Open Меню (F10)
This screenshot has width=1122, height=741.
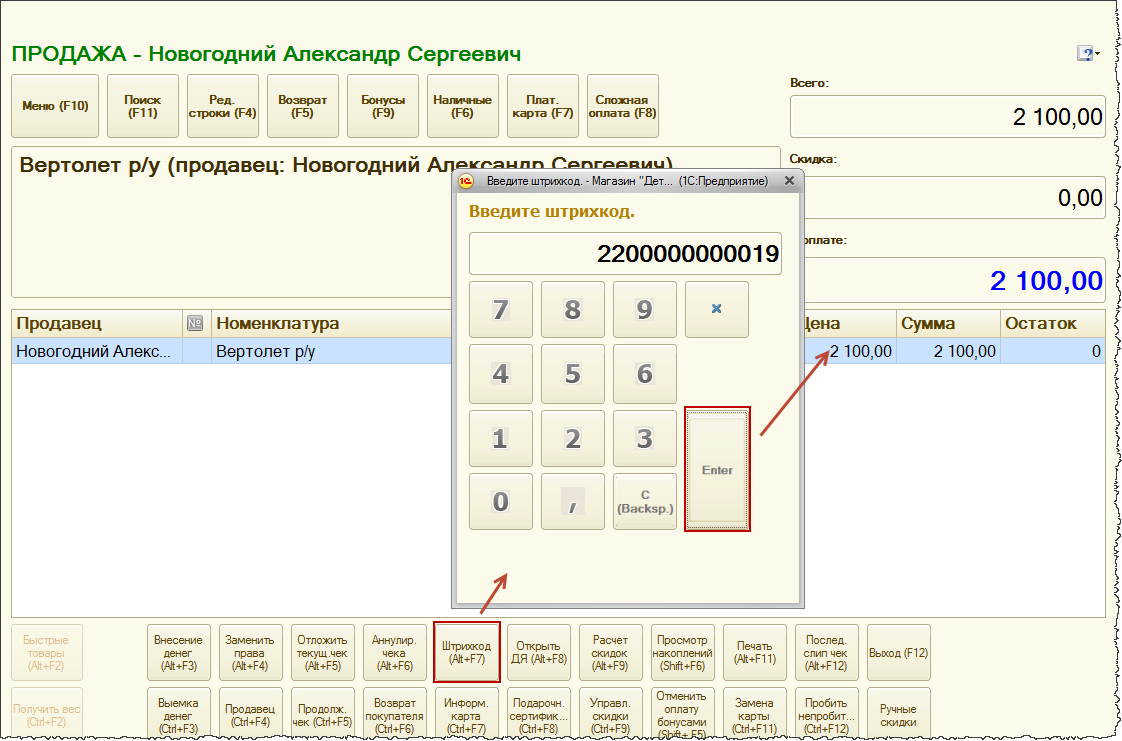pos(55,106)
